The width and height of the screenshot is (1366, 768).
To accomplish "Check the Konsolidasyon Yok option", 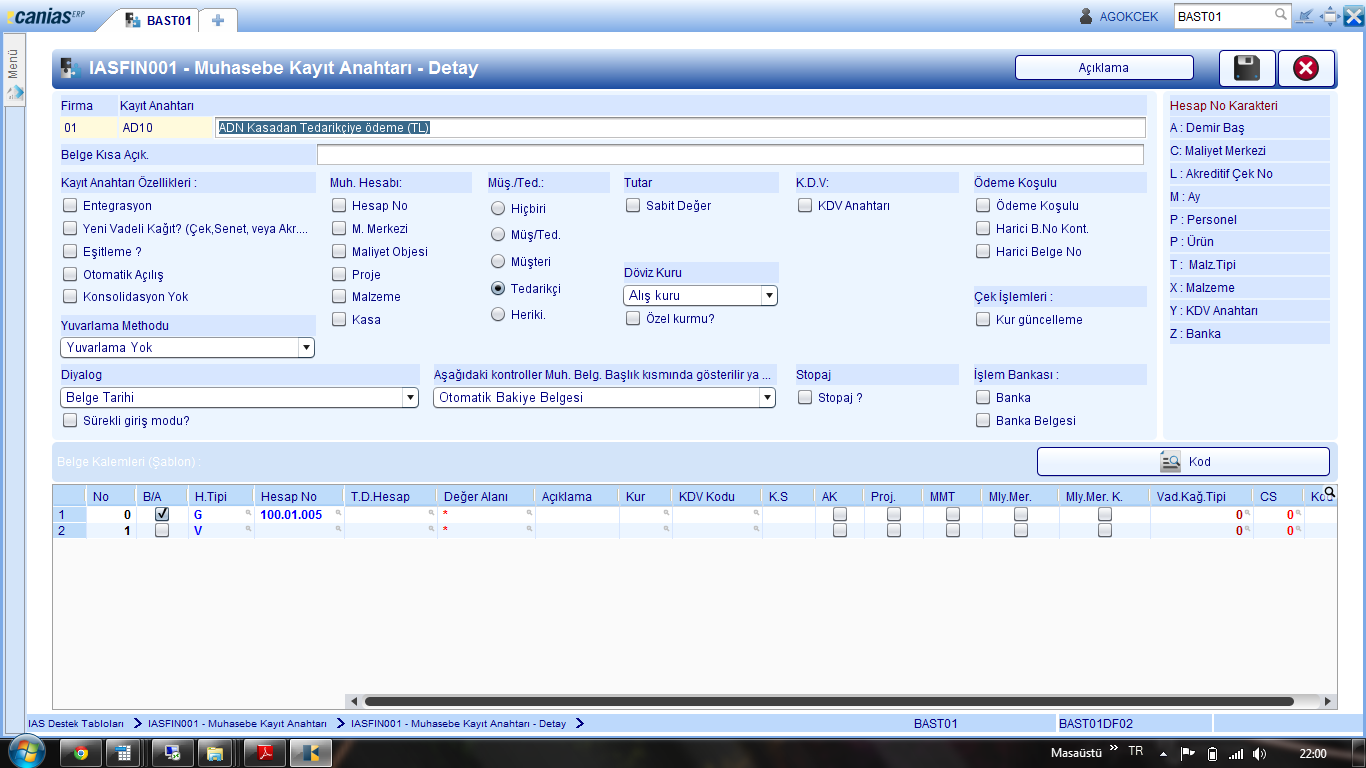I will tap(70, 296).
